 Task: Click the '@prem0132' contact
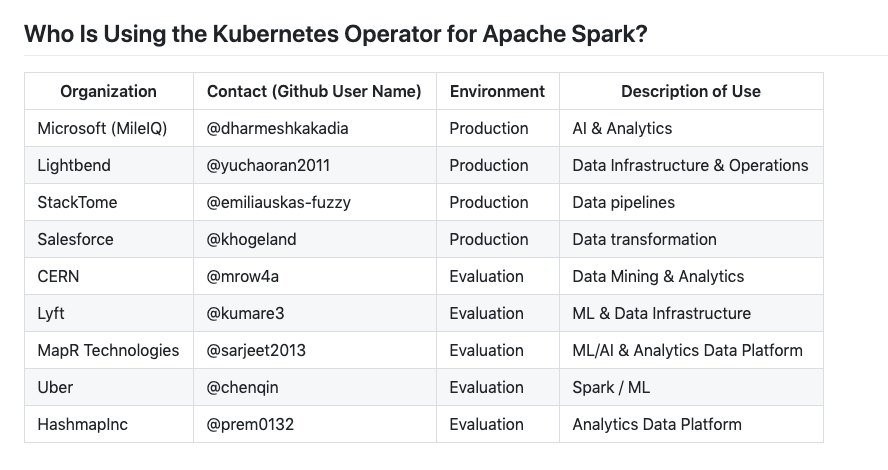click(250, 424)
